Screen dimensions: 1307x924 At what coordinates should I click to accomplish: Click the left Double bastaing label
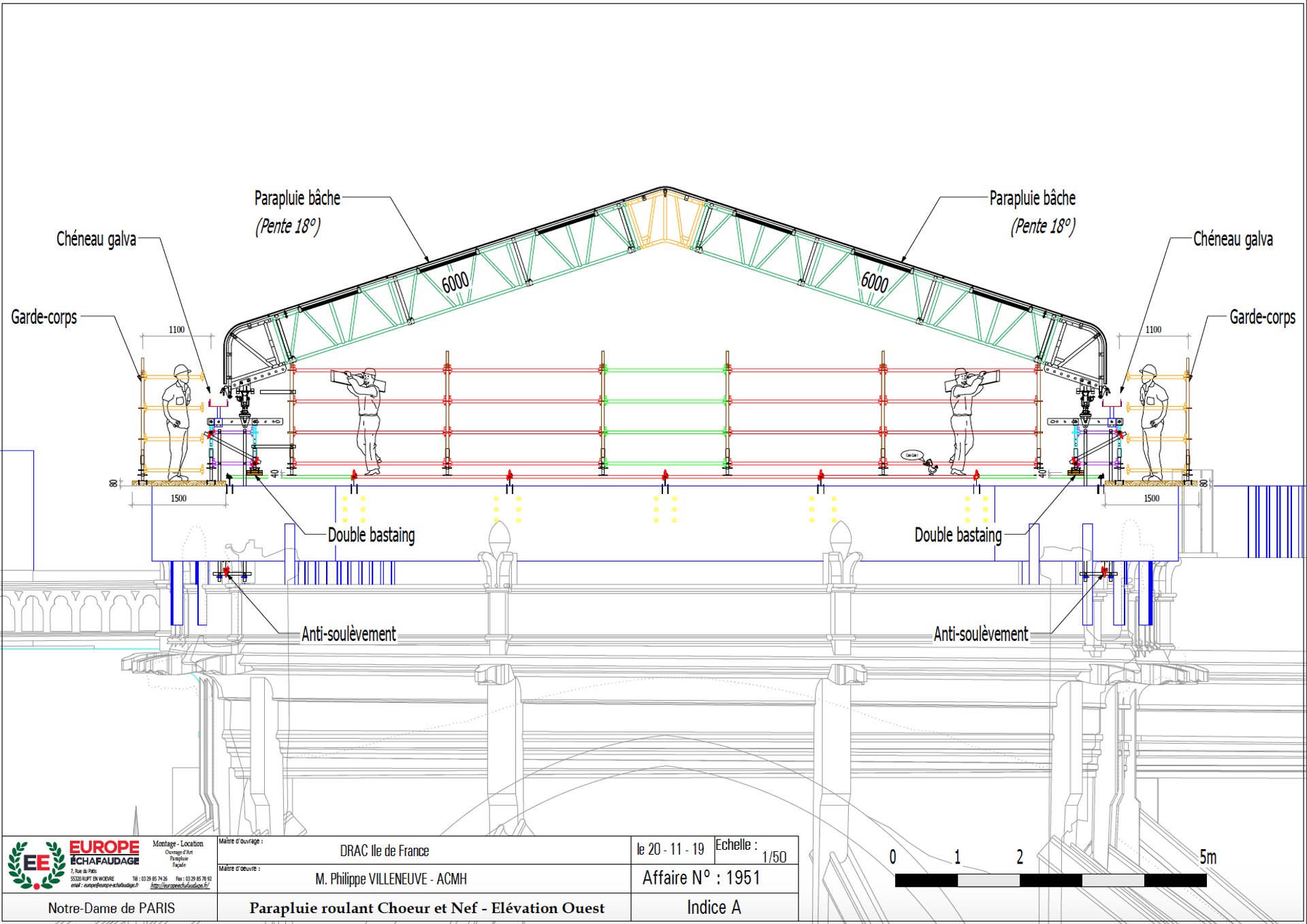(371, 535)
